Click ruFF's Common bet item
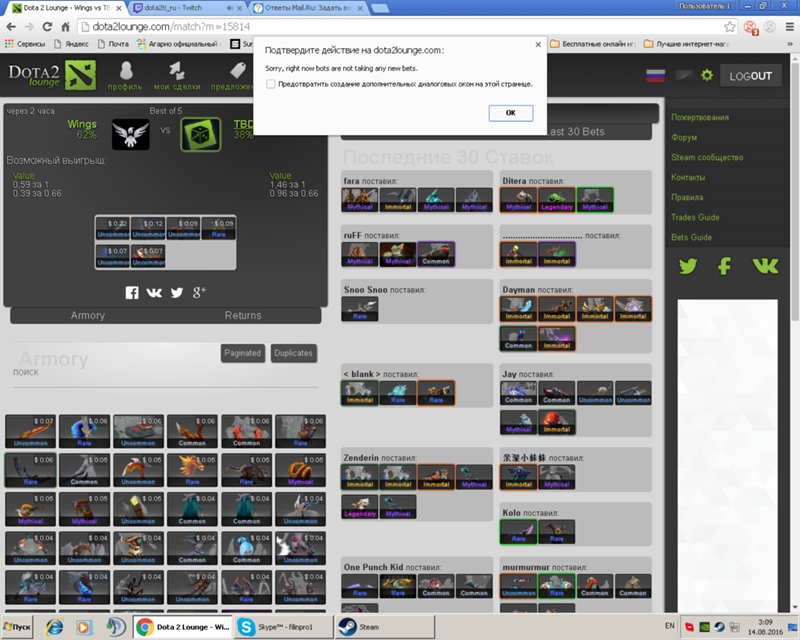Image resolution: width=800 pixels, height=640 pixels. point(436,254)
